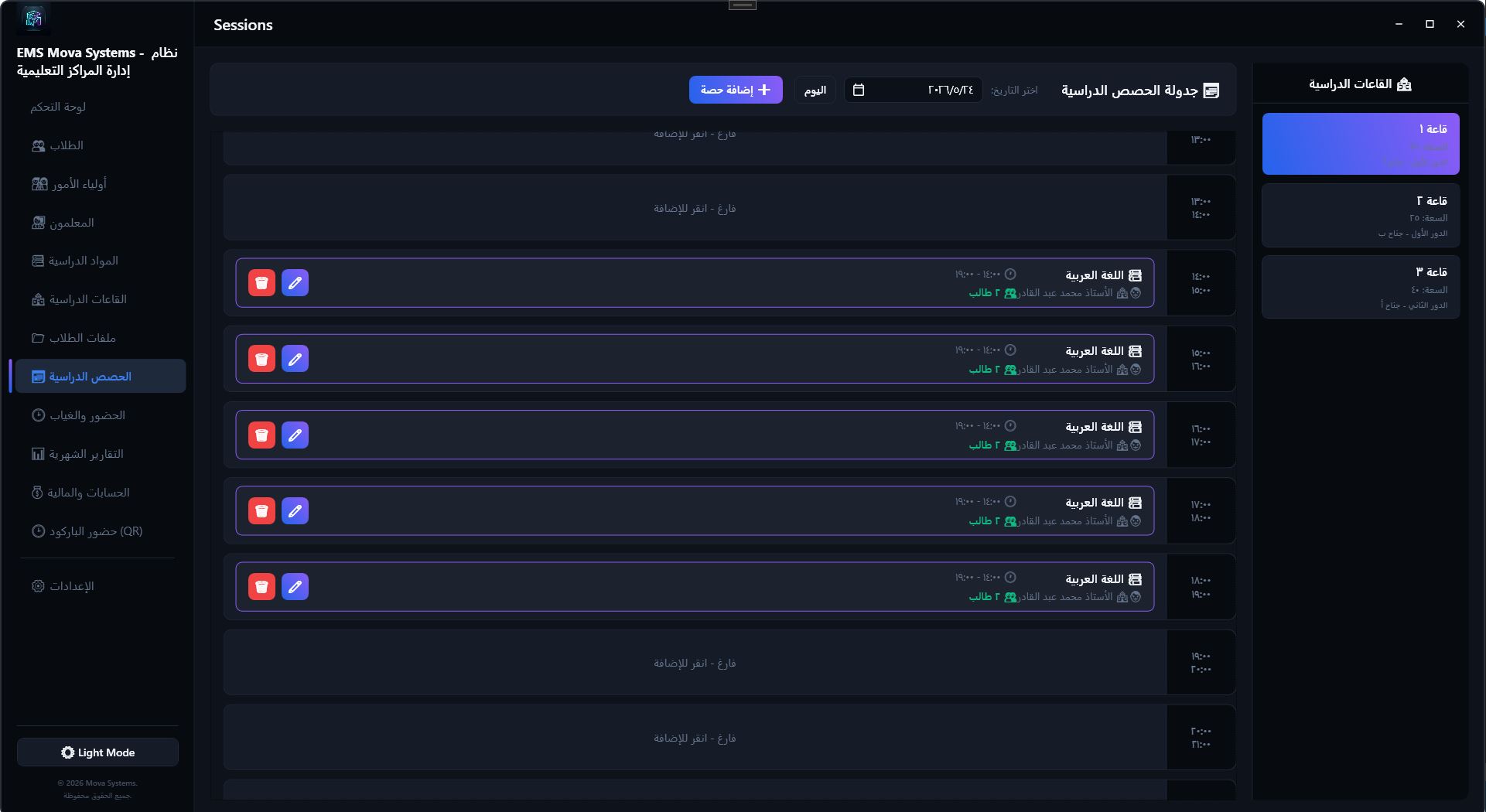Add session in empty 19:00–20:00 slot

695,663
